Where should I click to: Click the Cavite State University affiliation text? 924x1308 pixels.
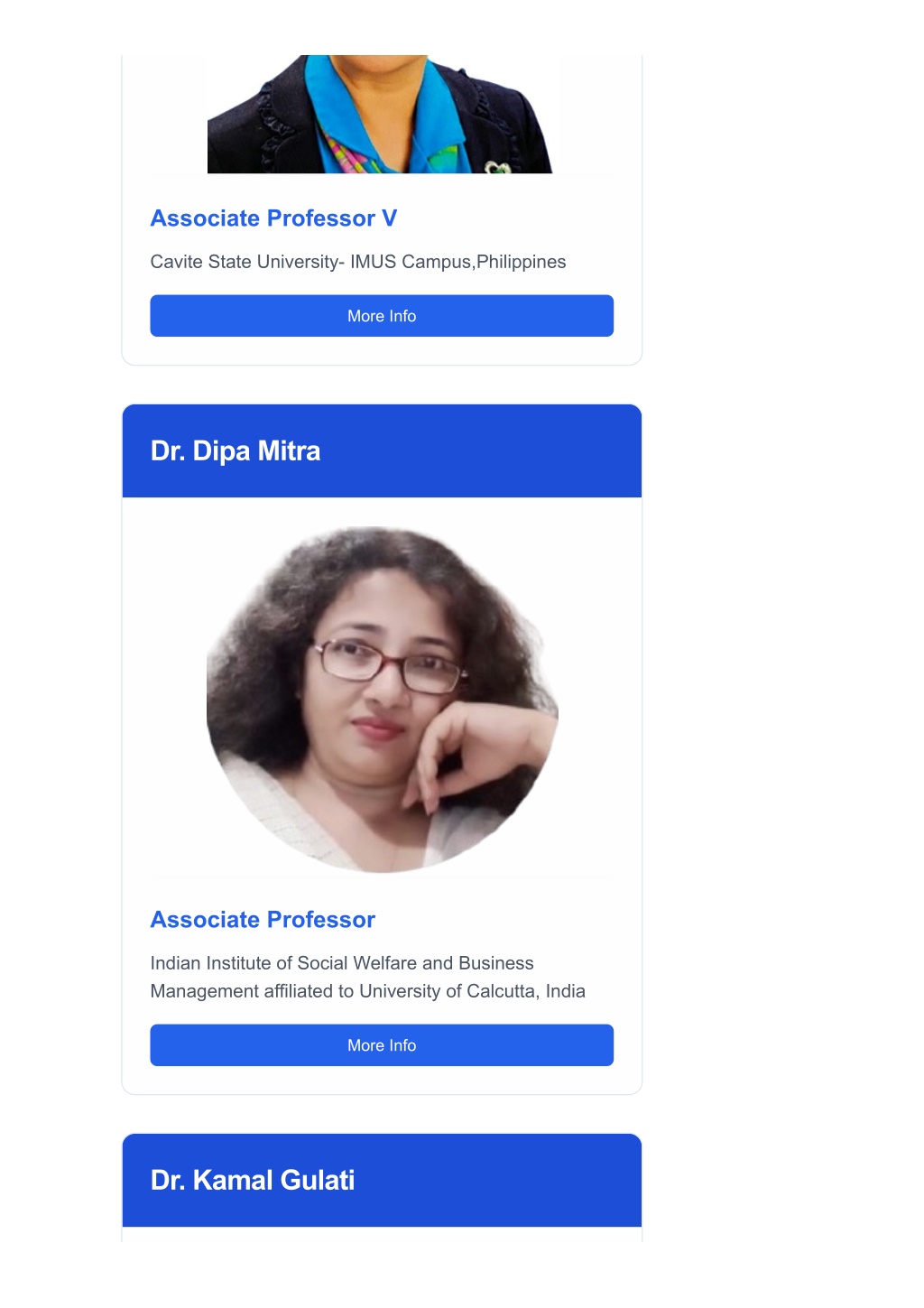click(358, 262)
